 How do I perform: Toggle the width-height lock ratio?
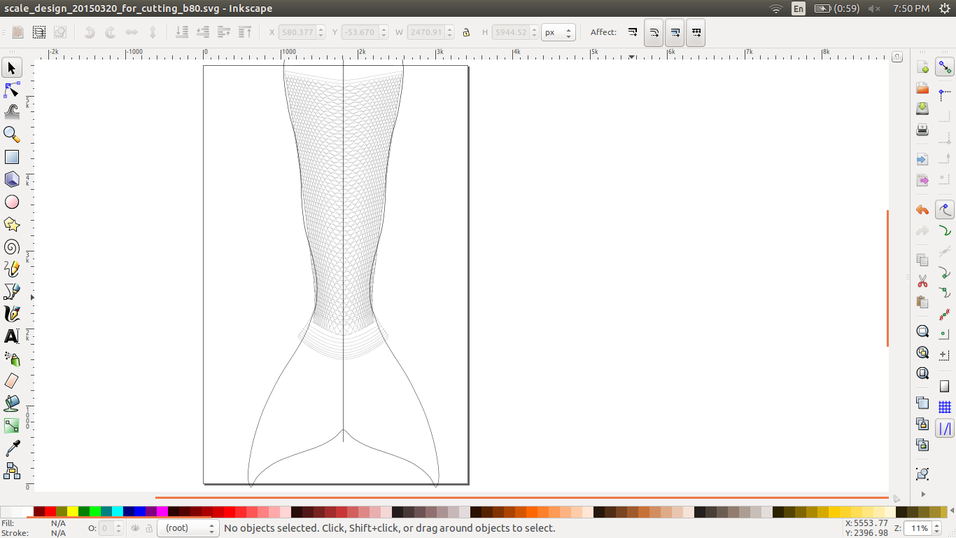coord(466,32)
